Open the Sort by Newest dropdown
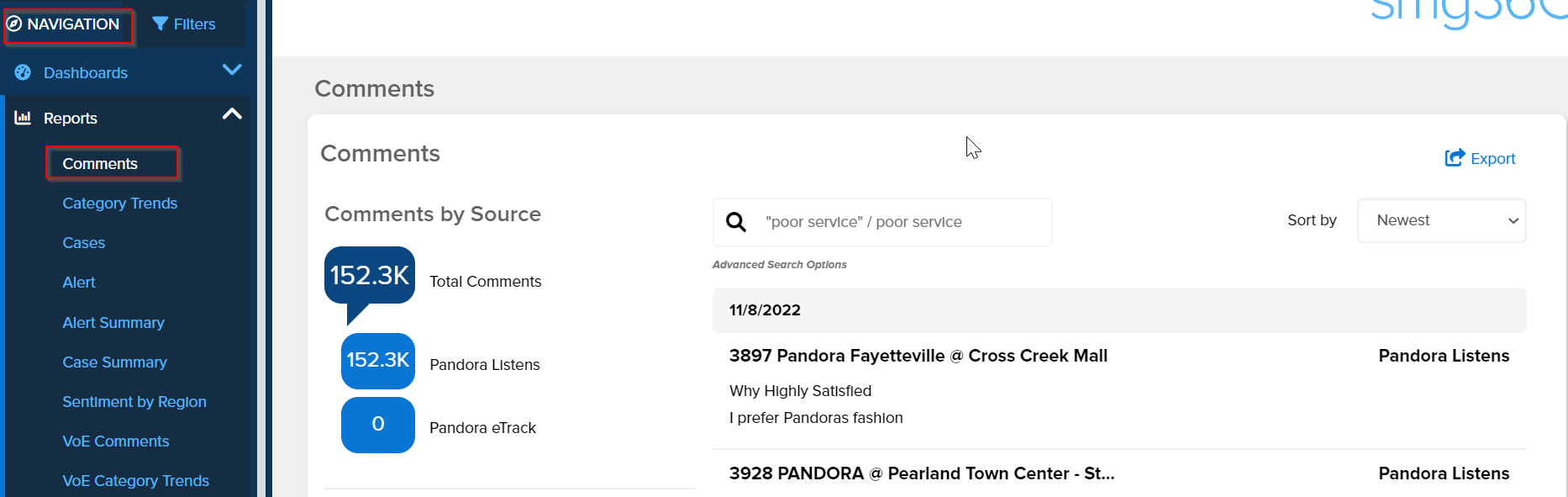Image resolution: width=1568 pixels, height=497 pixels. 1441,220
